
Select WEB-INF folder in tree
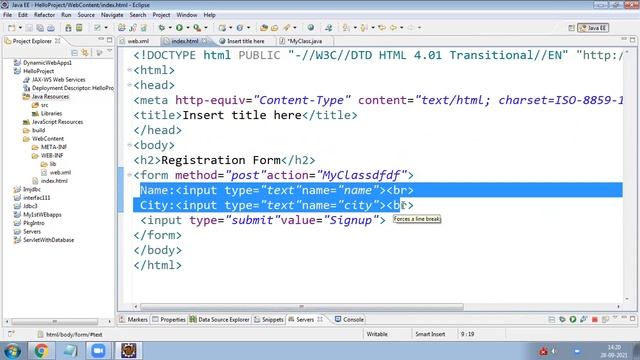[x=52, y=155]
